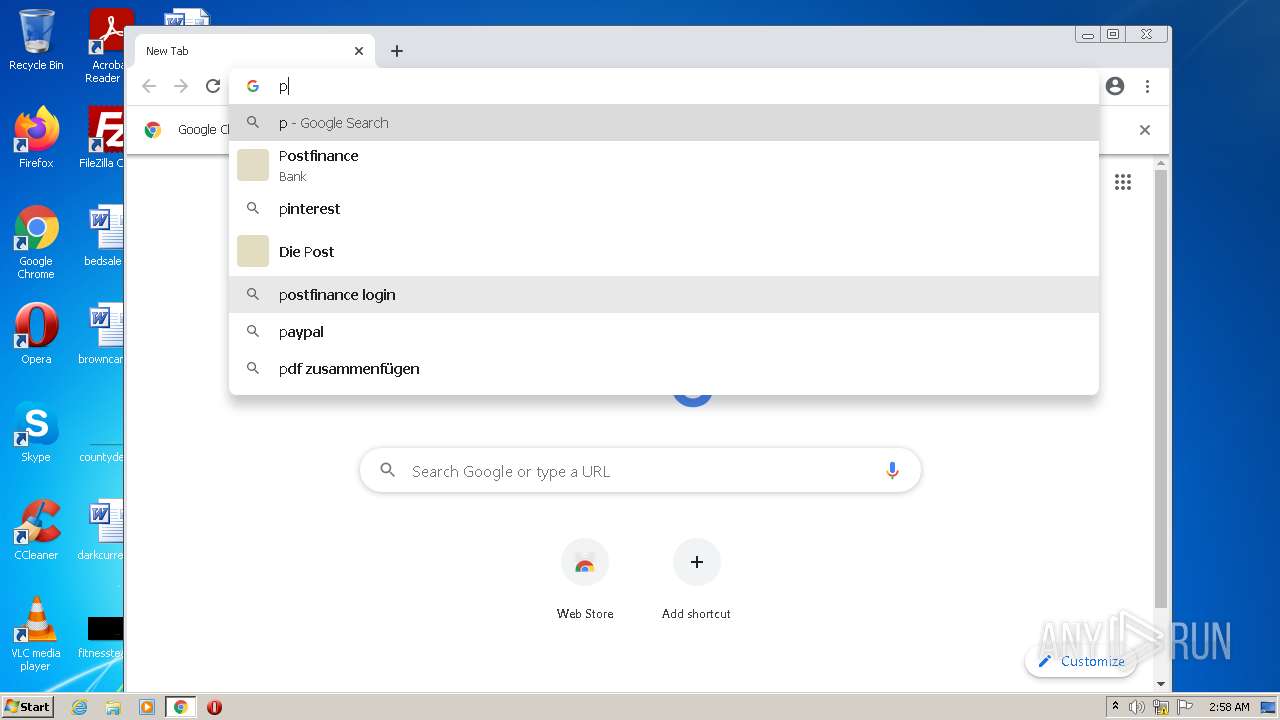Open the Chrome profile avatar icon
The height and width of the screenshot is (720, 1280).
(x=1115, y=86)
